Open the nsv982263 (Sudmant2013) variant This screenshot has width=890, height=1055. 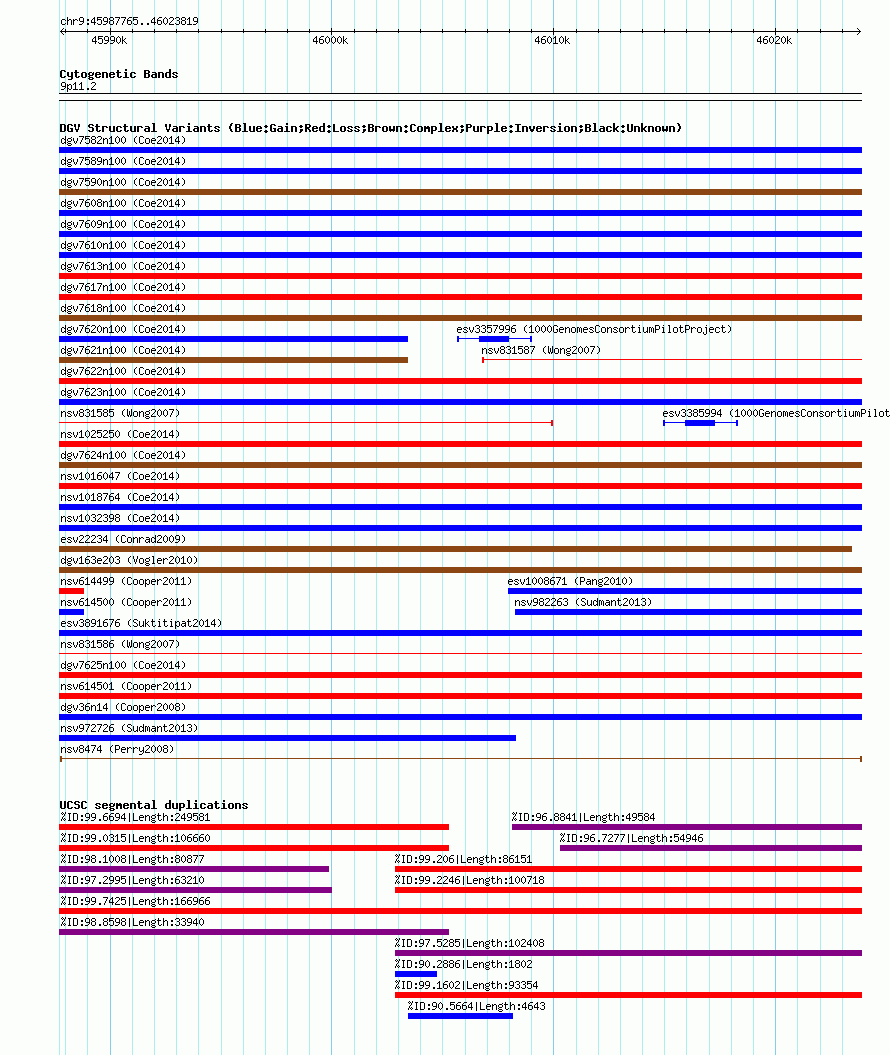click(x=583, y=602)
